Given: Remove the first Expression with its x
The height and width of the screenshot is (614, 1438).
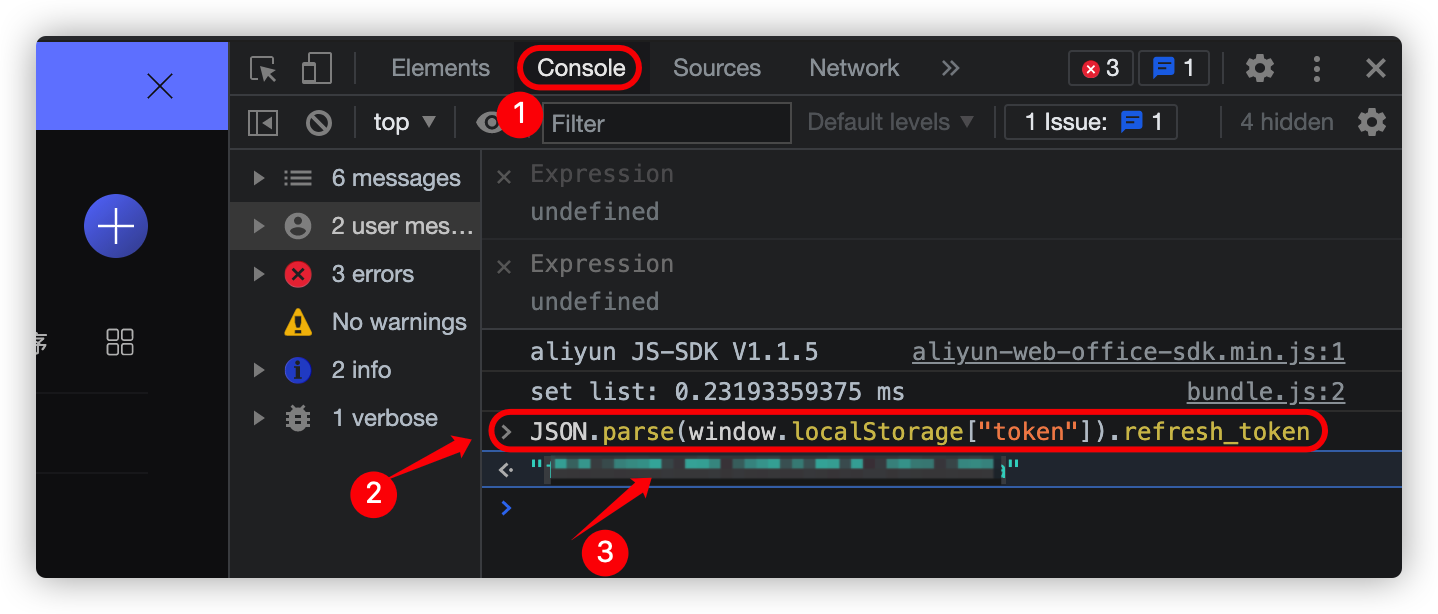Looking at the screenshot, I should [x=504, y=176].
